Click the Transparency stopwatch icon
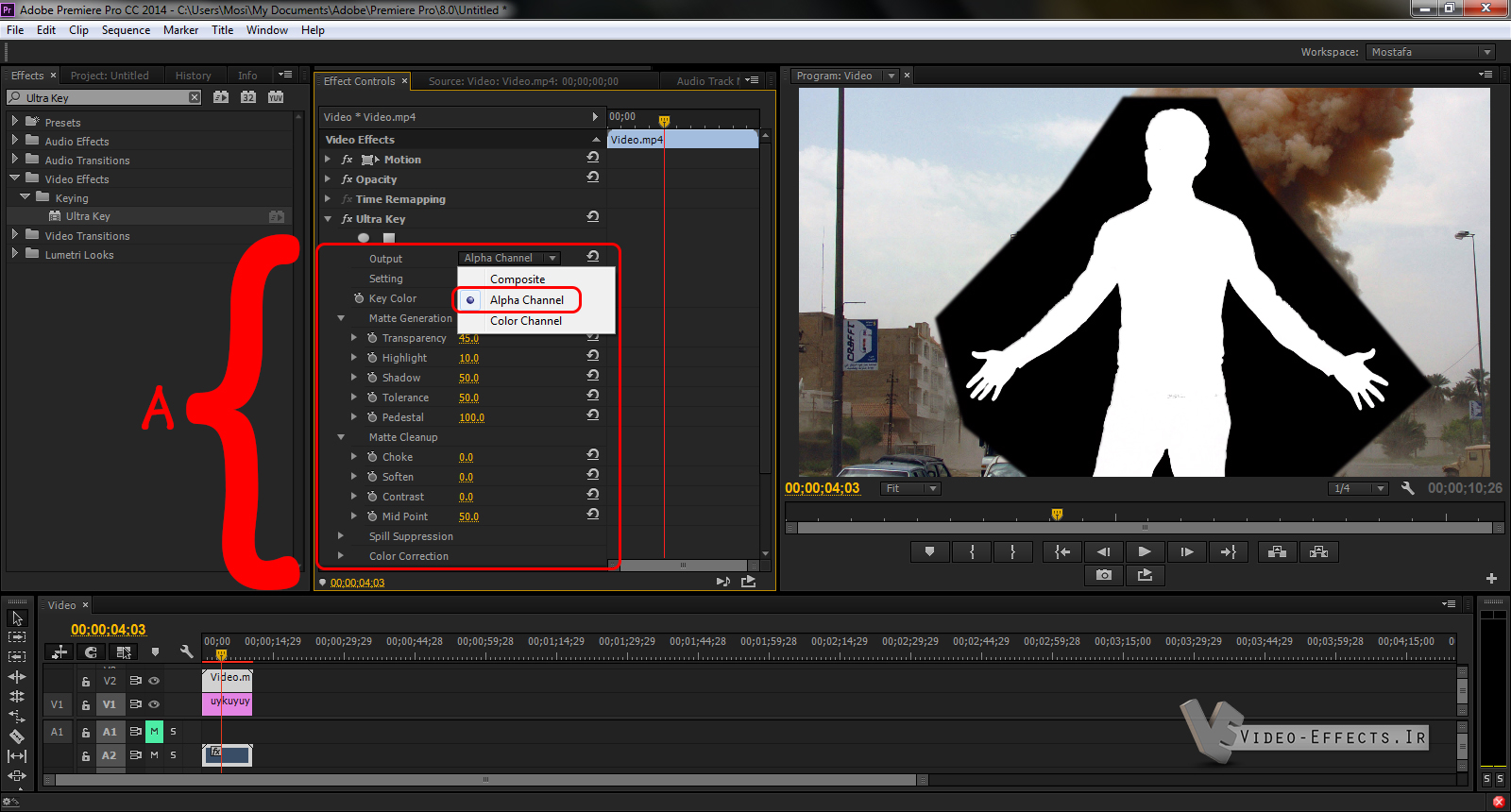 tap(372, 338)
